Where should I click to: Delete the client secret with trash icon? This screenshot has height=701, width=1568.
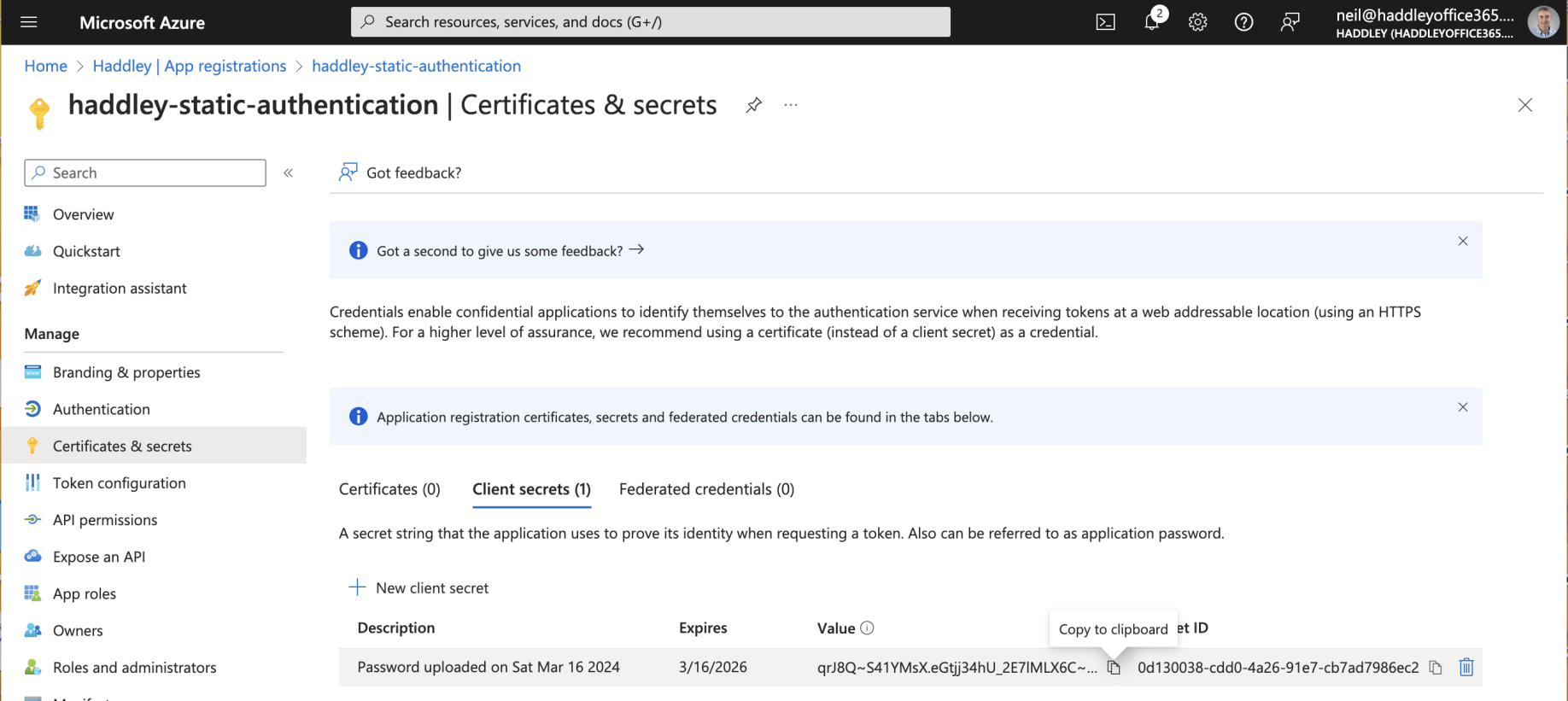coord(1466,667)
